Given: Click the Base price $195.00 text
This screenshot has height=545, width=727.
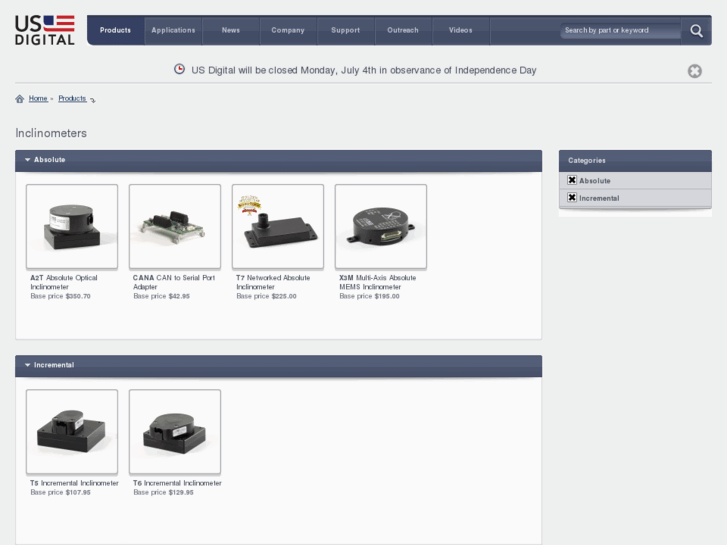Looking at the screenshot, I should point(369,296).
